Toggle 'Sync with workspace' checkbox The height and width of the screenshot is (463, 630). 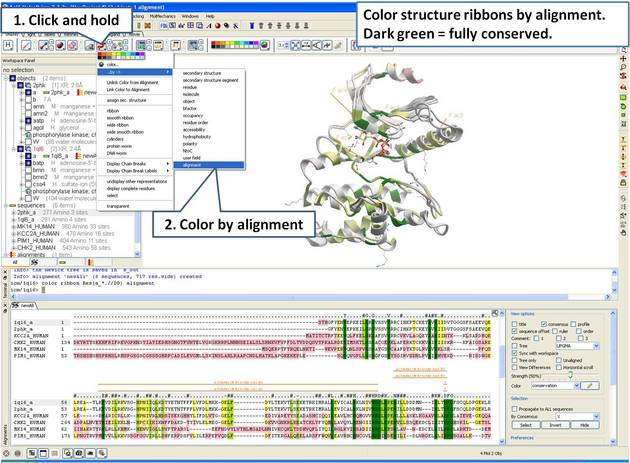[514, 353]
